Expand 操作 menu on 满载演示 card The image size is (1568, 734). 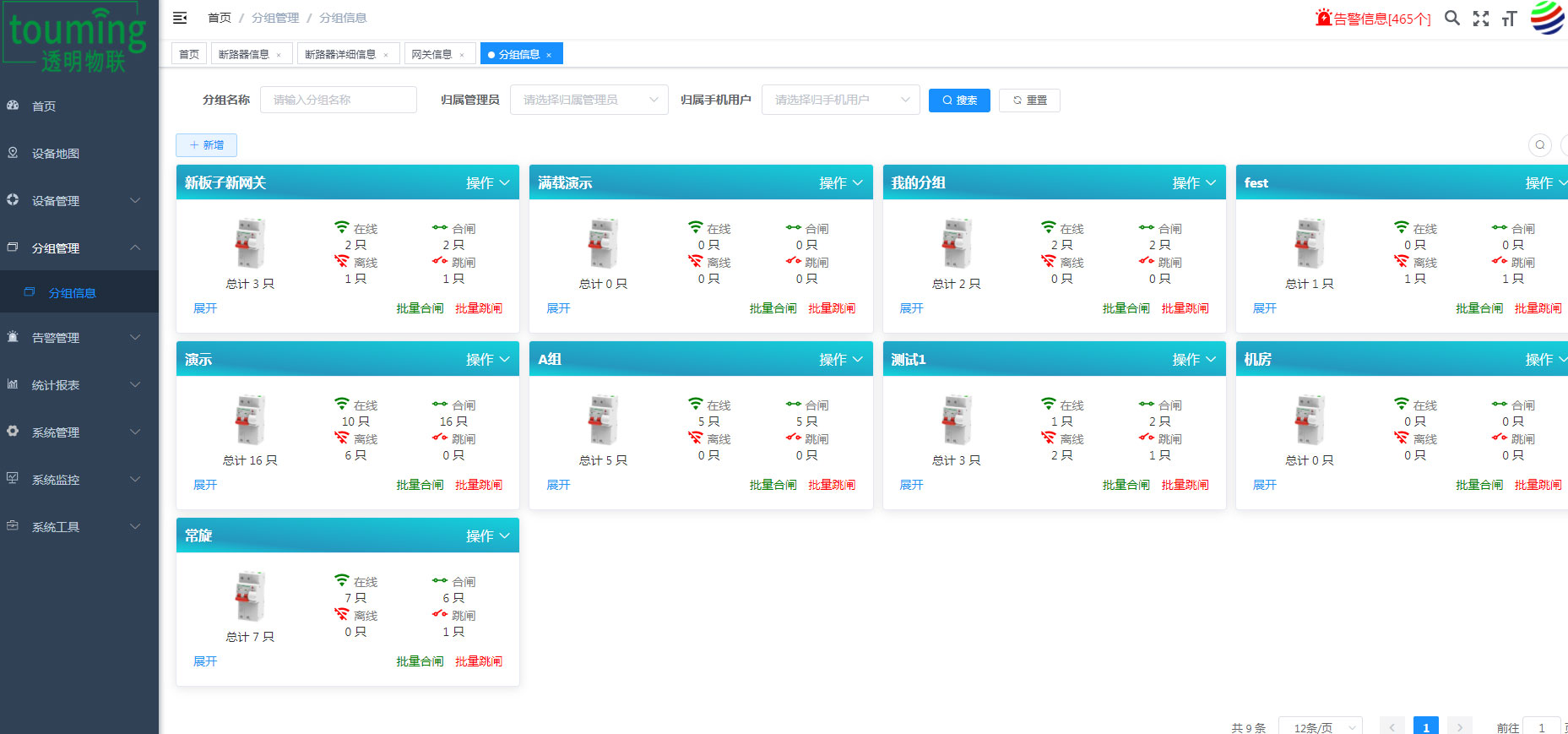[841, 183]
